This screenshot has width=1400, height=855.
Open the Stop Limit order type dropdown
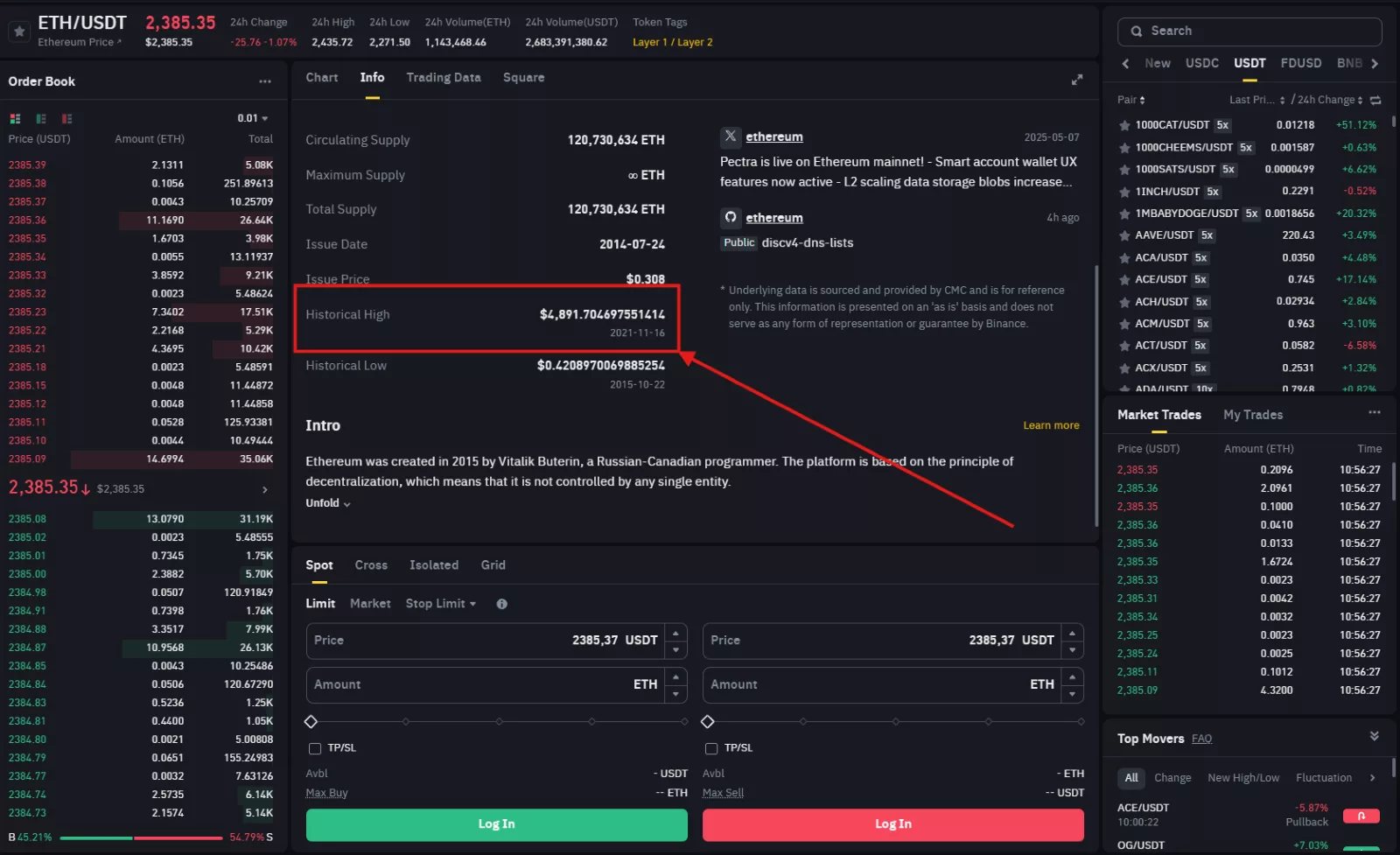tap(441, 604)
